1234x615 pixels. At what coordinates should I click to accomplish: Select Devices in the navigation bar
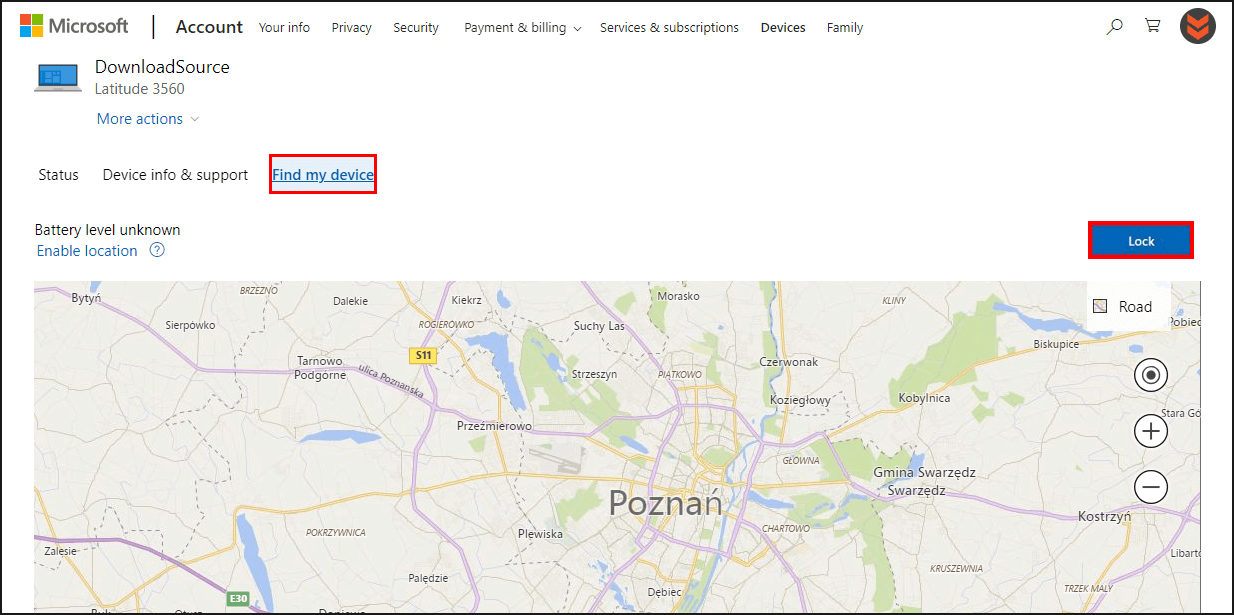pos(783,28)
